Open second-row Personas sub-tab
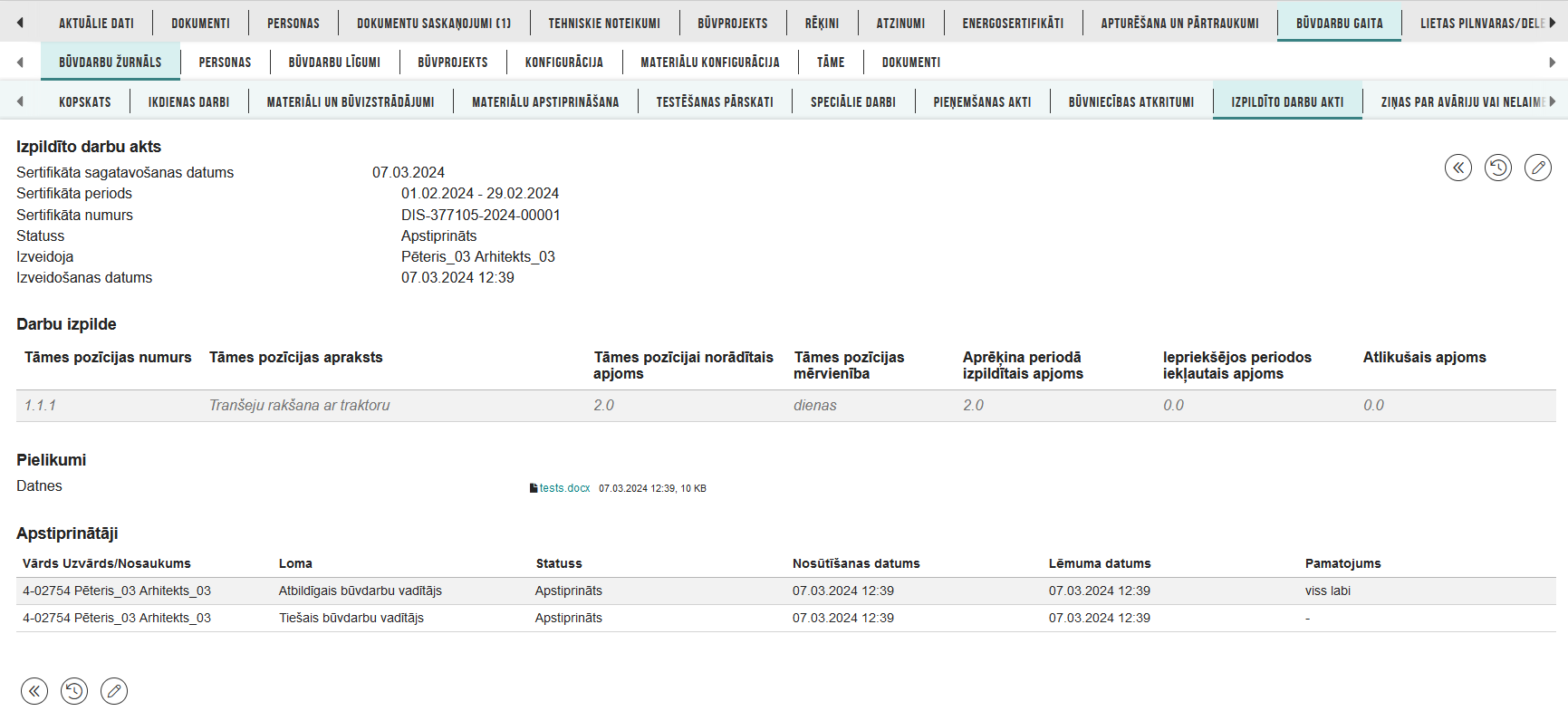1568x711 pixels. 225,62
